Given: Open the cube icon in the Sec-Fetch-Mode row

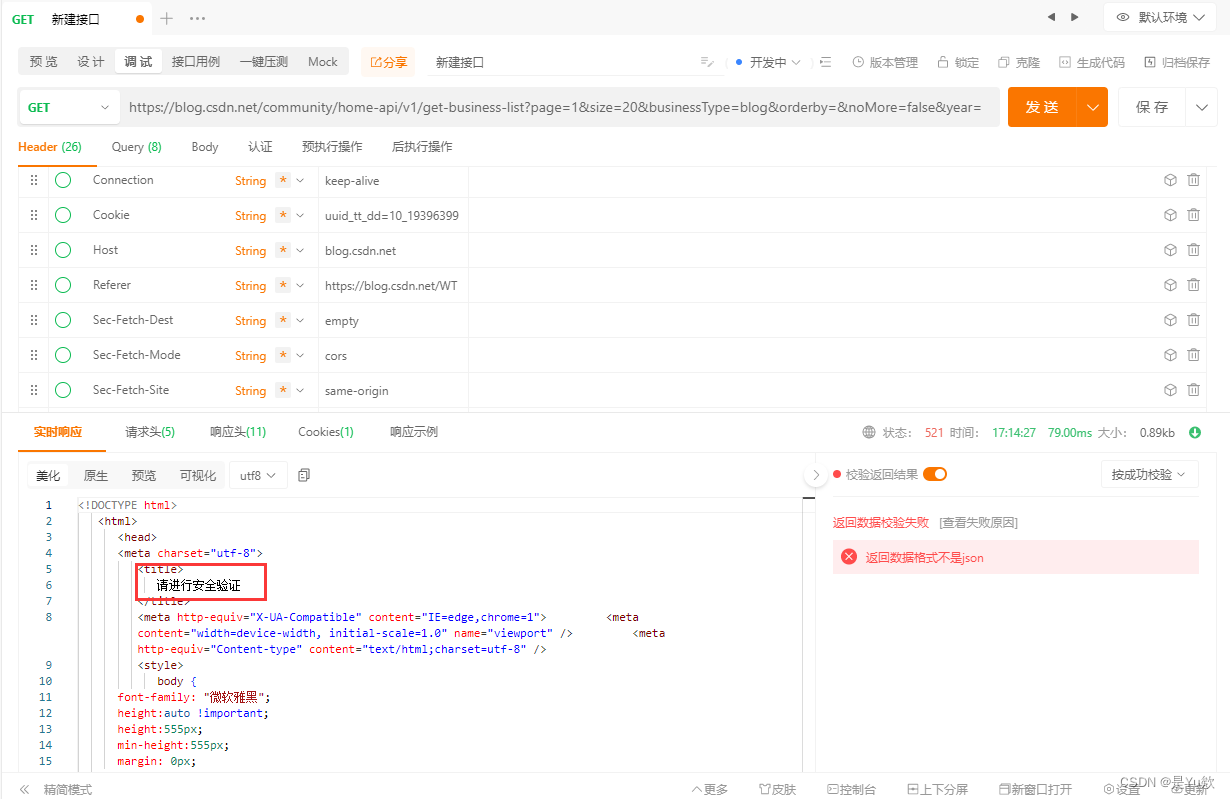Looking at the screenshot, I should 1170,355.
